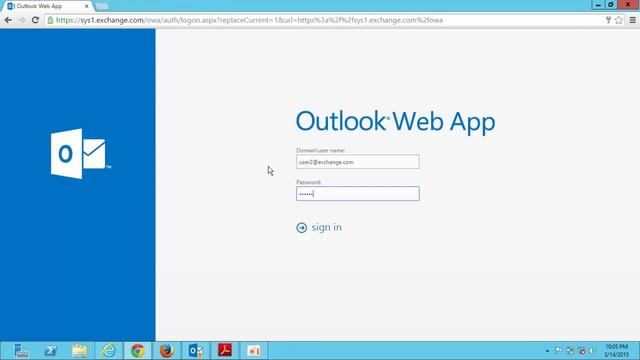
Task: Click the 'Password:' label
Action: tap(309, 182)
